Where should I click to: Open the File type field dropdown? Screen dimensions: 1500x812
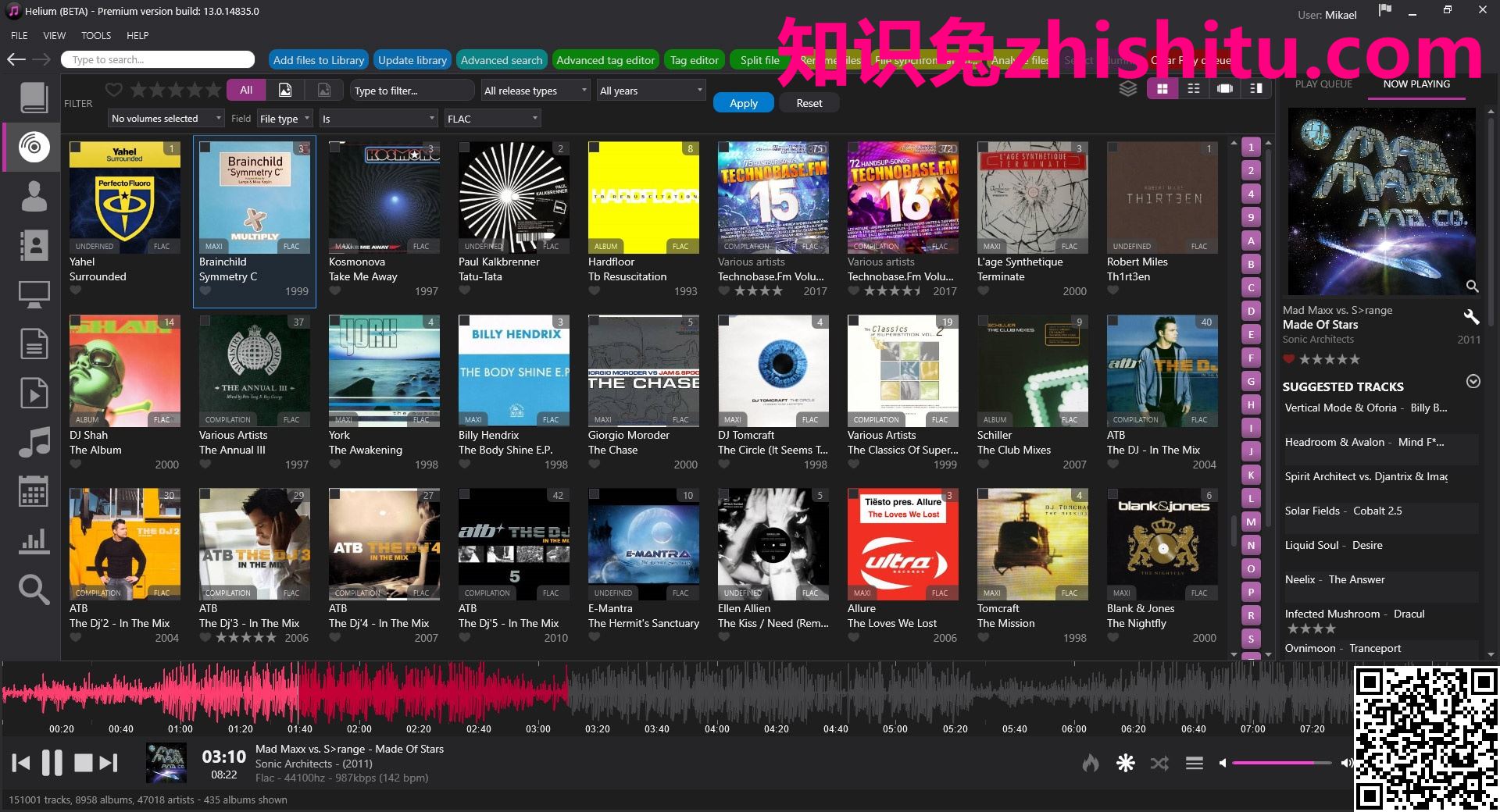coord(285,119)
